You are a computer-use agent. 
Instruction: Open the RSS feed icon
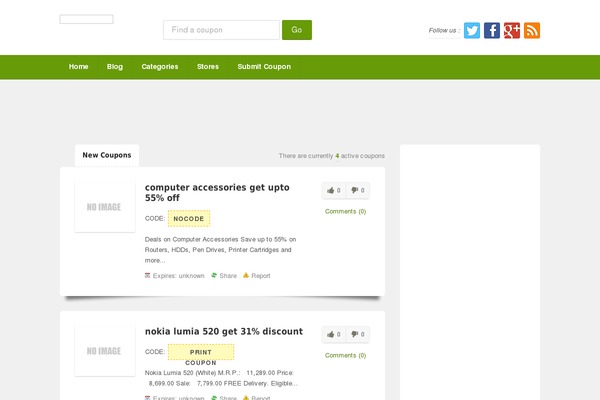(532, 30)
